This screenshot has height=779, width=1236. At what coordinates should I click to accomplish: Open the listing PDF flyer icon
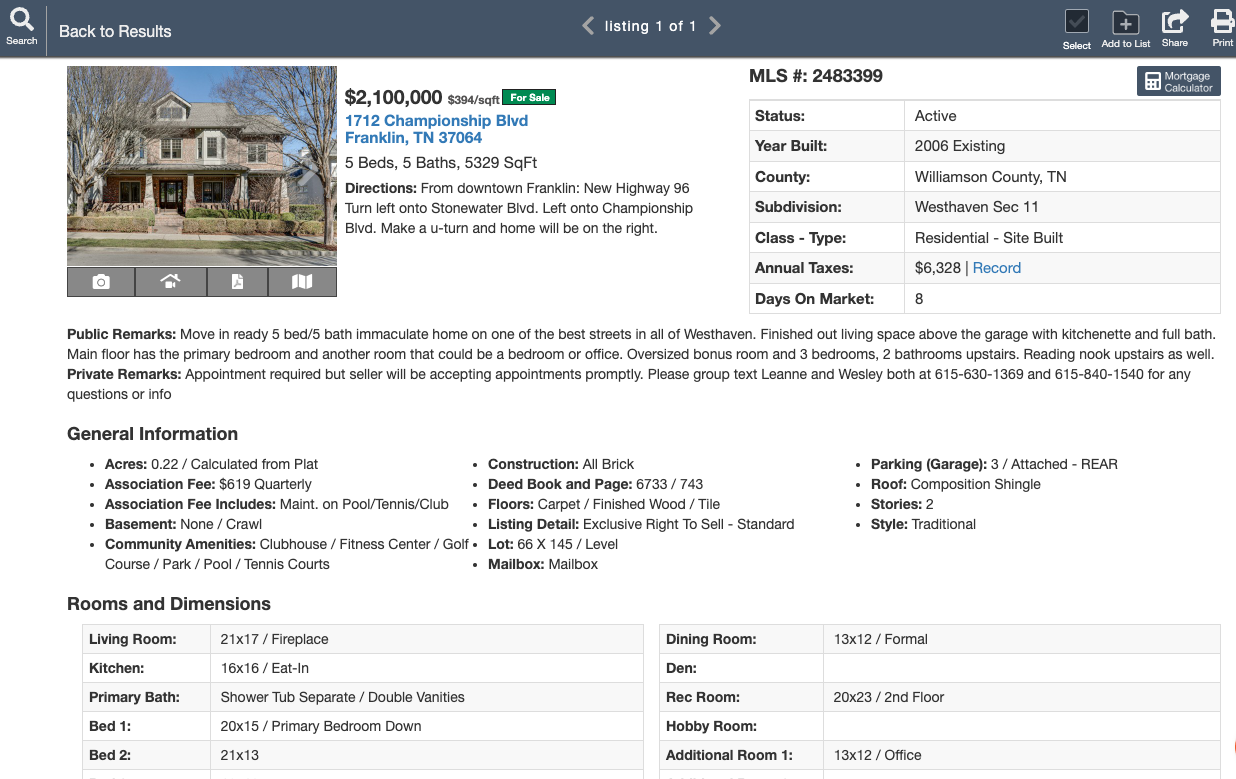tap(237, 282)
